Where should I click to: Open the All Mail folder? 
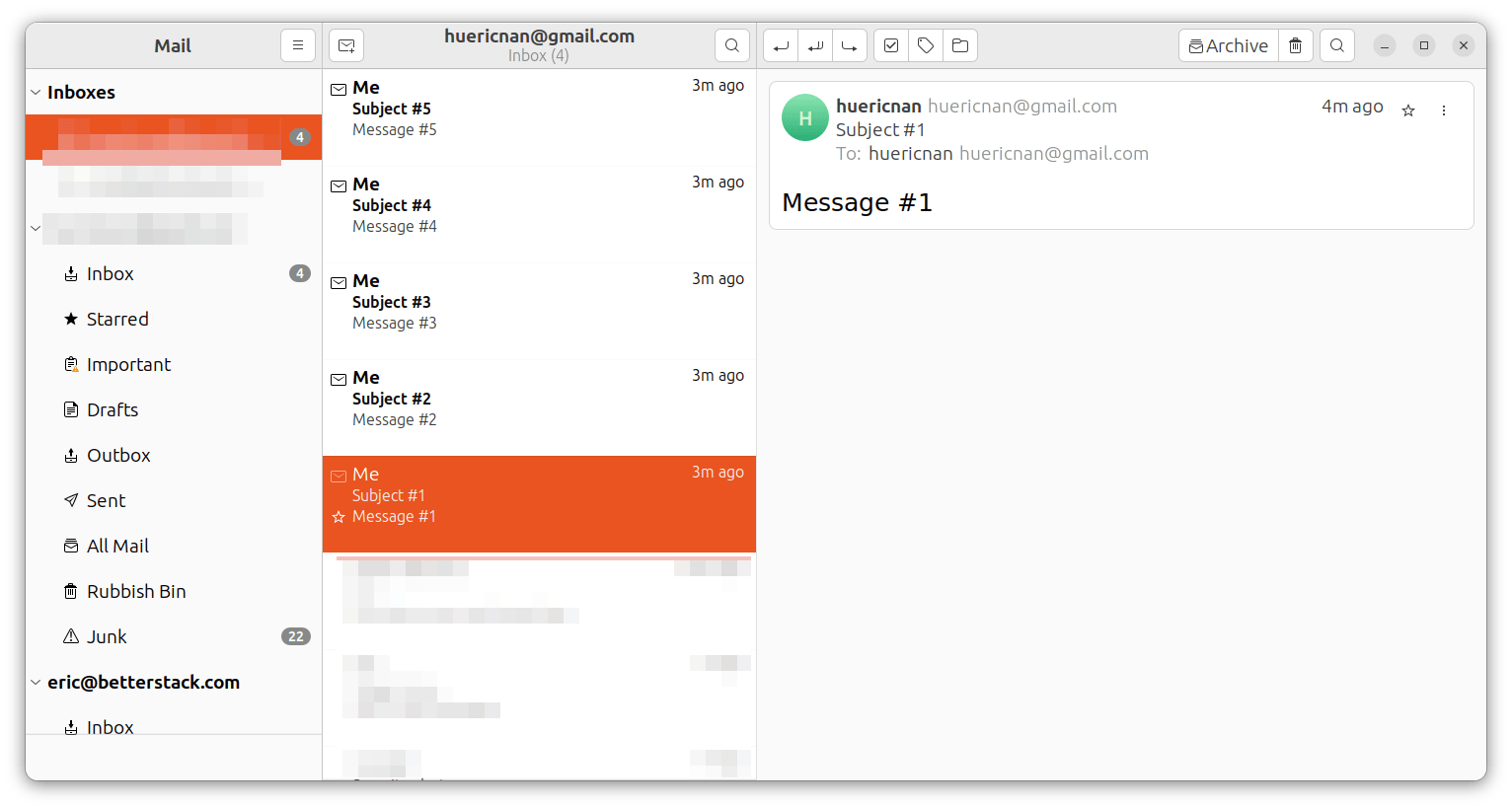click(x=174, y=546)
